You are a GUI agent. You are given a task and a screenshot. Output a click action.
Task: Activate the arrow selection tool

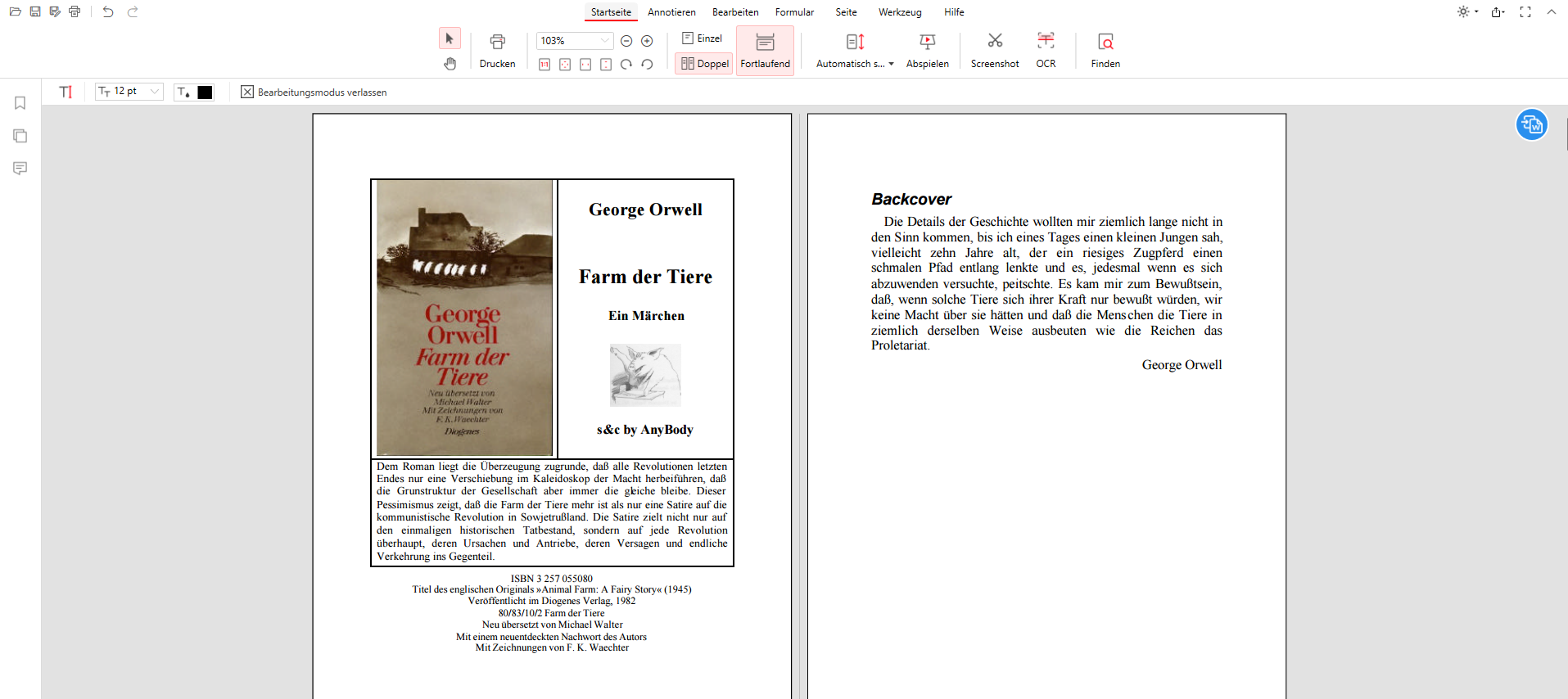pyautogui.click(x=450, y=38)
